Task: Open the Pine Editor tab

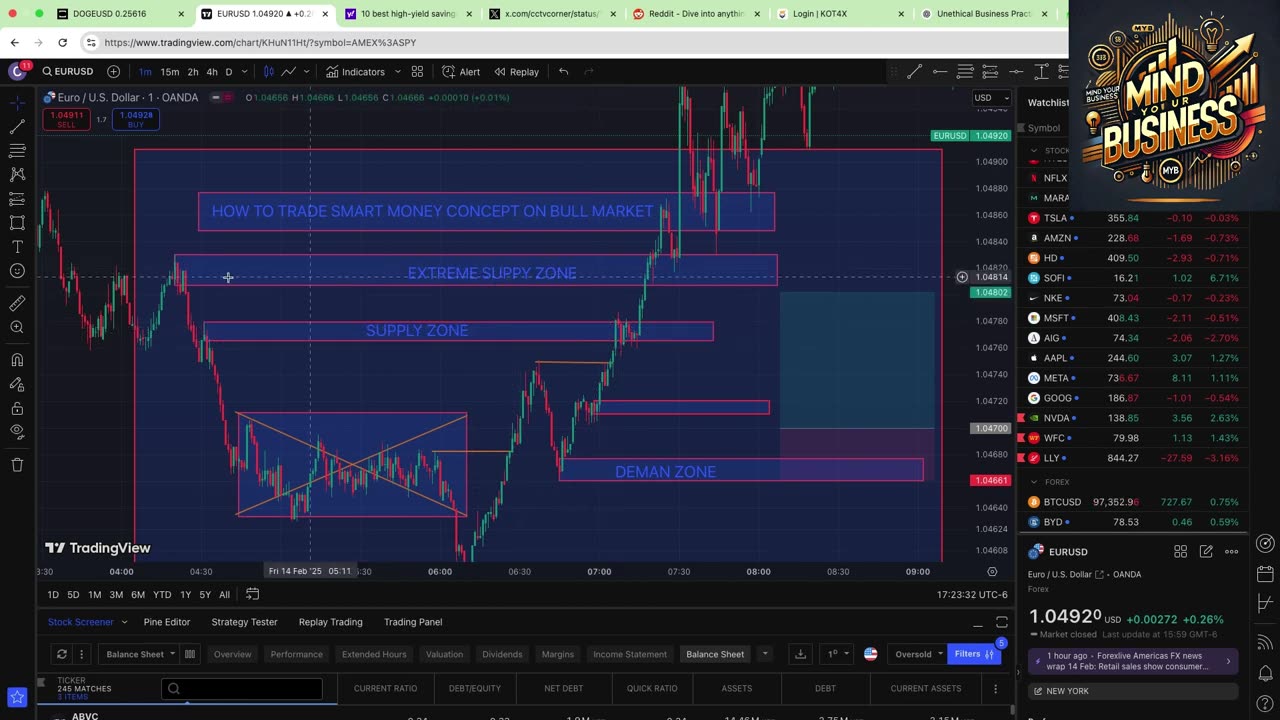Action: coord(167,622)
